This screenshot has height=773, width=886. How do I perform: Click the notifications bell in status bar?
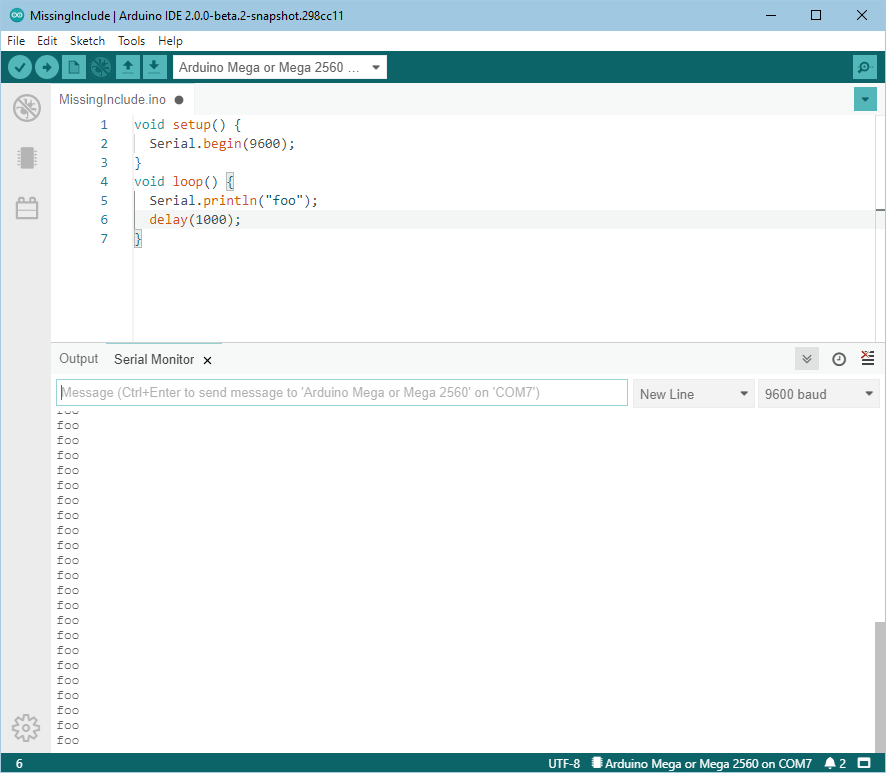point(835,763)
